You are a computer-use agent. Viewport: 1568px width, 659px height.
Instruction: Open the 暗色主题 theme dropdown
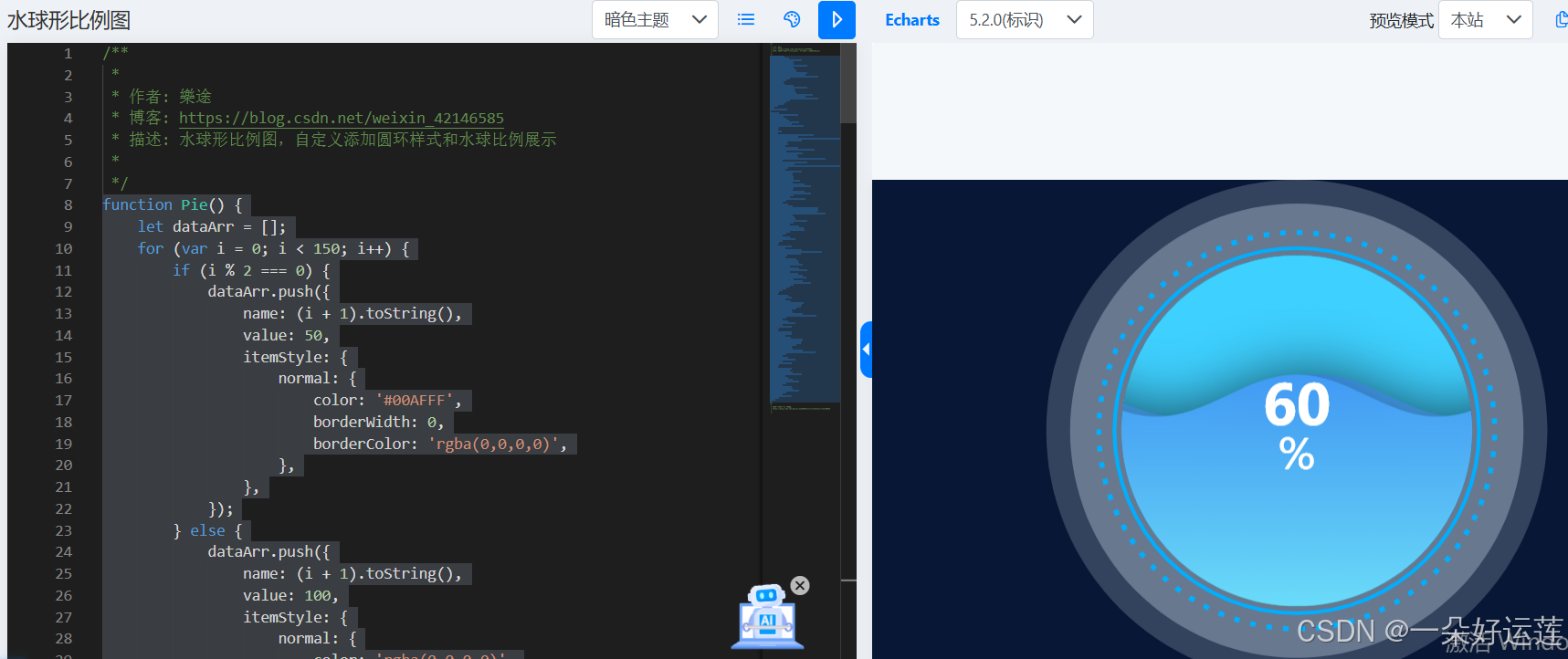pyautogui.click(x=655, y=20)
